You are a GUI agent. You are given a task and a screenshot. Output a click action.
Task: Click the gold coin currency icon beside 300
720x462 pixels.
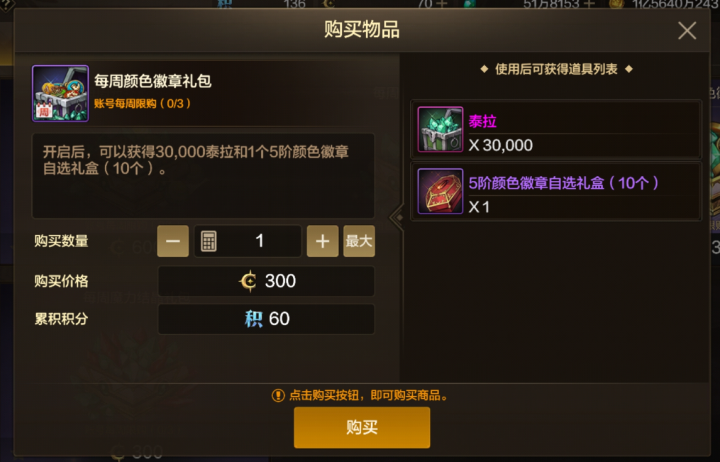pos(248,281)
